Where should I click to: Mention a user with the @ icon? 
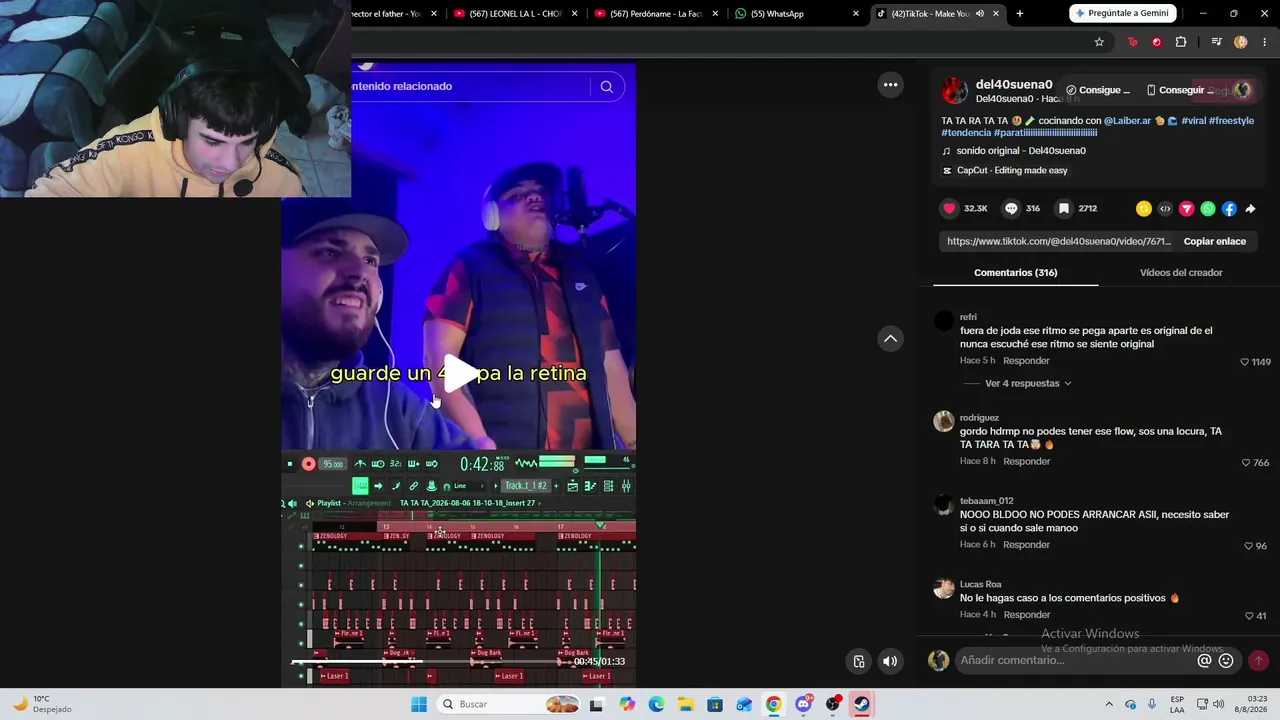[x=1205, y=660]
